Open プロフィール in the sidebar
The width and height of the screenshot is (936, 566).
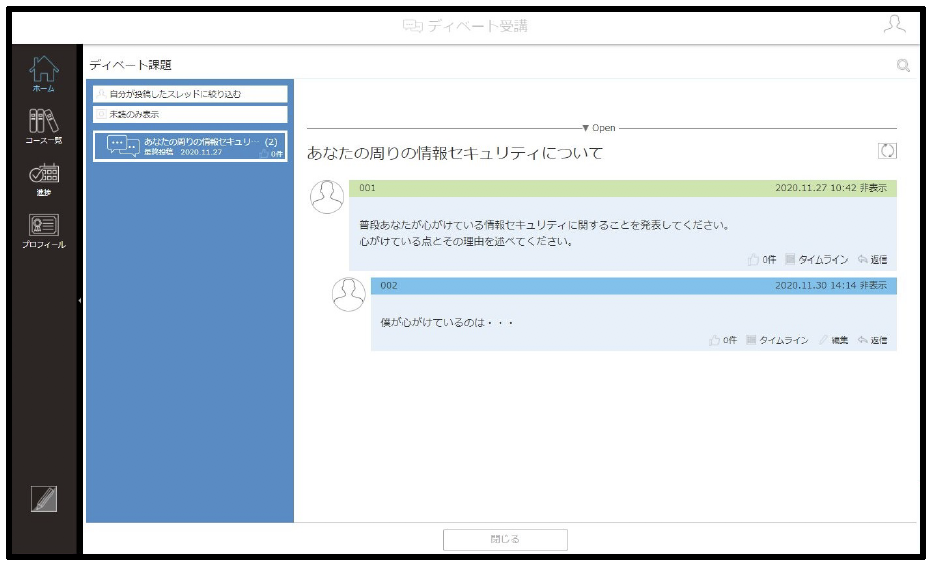tap(44, 231)
